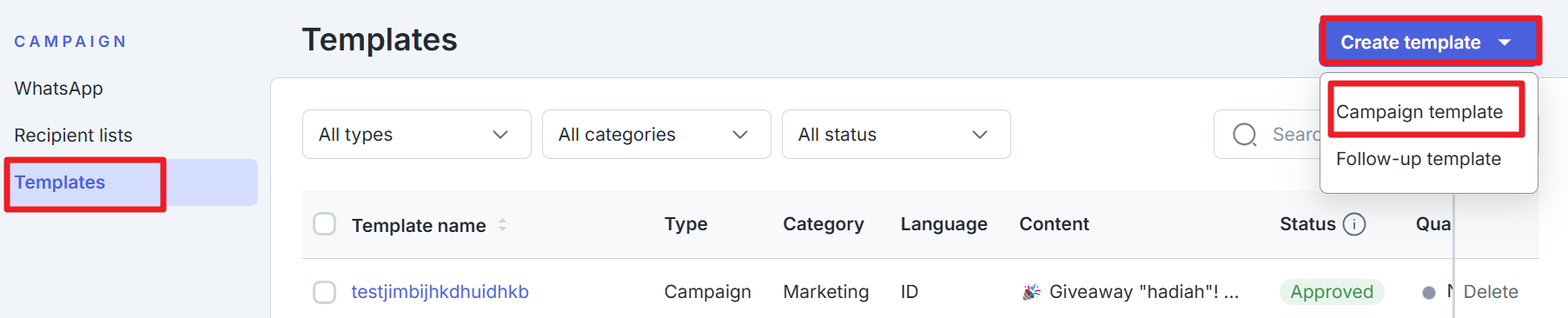Go to Recipient lists in sidebar
This screenshot has width=1568, height=318.
(x=73, y=136)
